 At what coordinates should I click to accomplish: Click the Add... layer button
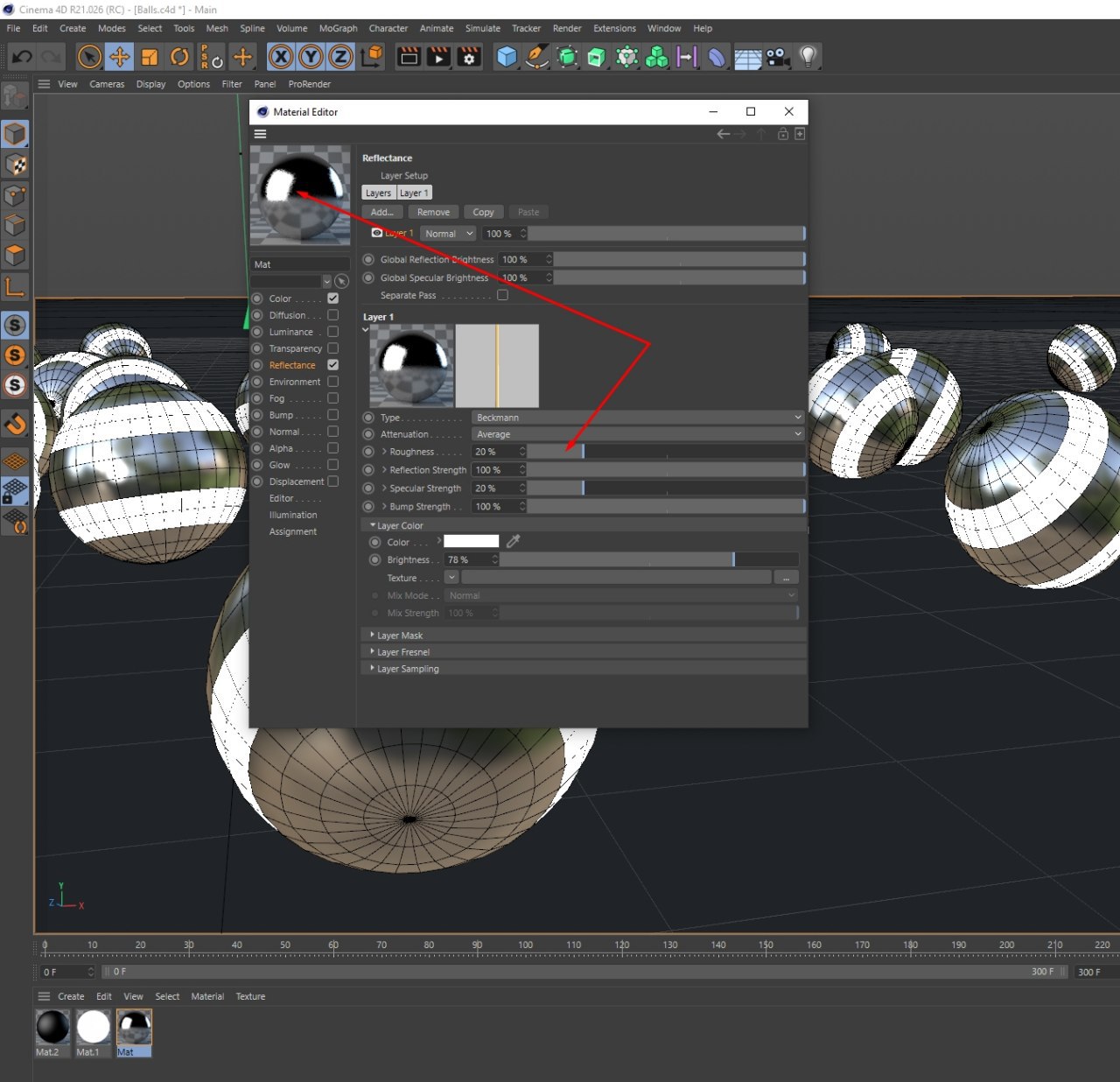click(381, 212)
